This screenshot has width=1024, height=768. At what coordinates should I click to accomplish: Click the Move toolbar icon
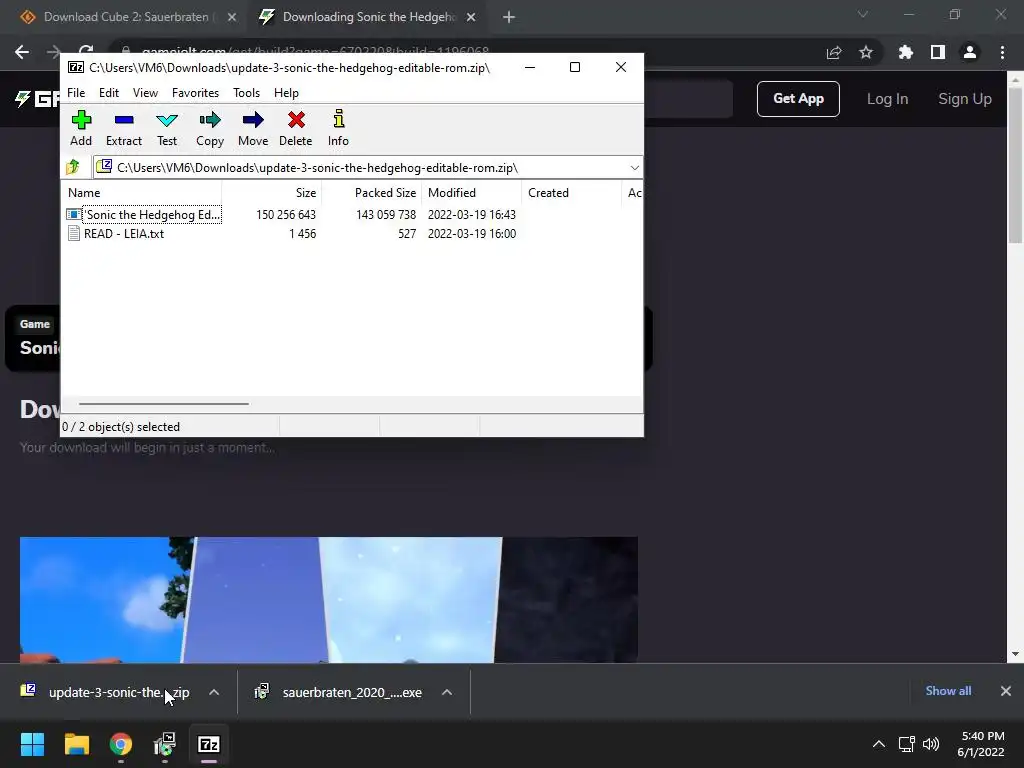coord(253,128)
